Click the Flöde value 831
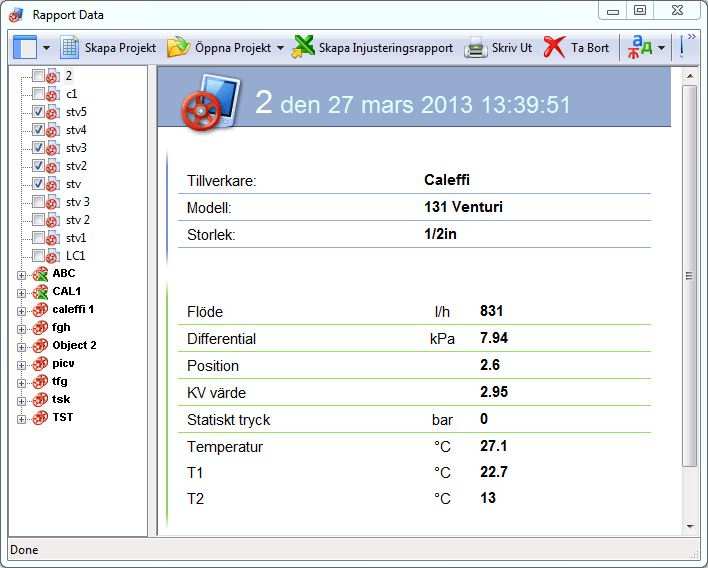Viewport: 708px width, 568px height. (492, 311)
